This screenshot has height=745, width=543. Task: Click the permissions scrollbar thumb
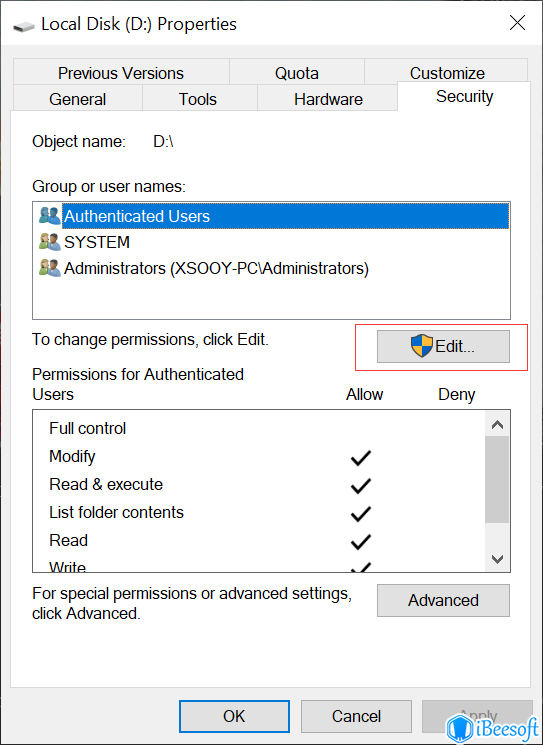[497, 479]
